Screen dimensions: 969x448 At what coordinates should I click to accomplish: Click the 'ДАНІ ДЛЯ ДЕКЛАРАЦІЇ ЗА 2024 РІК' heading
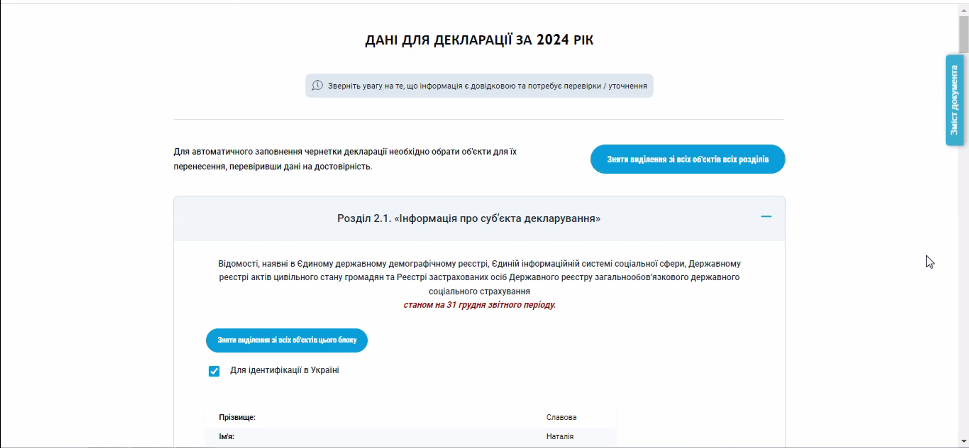pyautogui.click(x=486, y=41)
